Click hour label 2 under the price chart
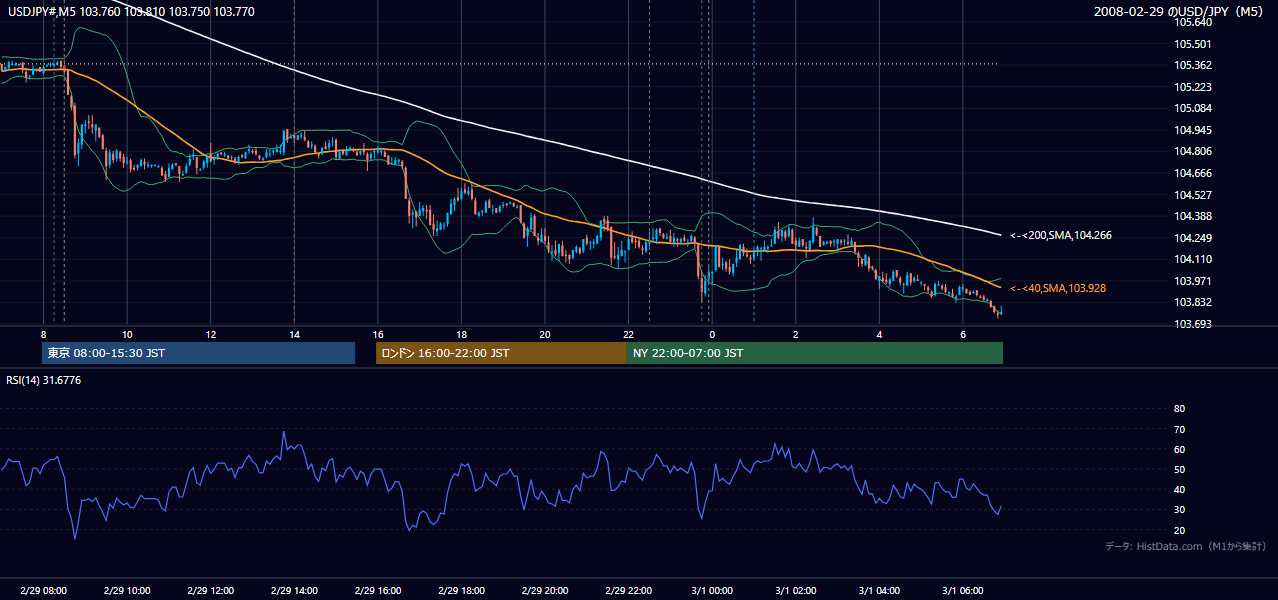This screenshot has width=1278, height=600. pyautogui.click(x=795, y=334)
